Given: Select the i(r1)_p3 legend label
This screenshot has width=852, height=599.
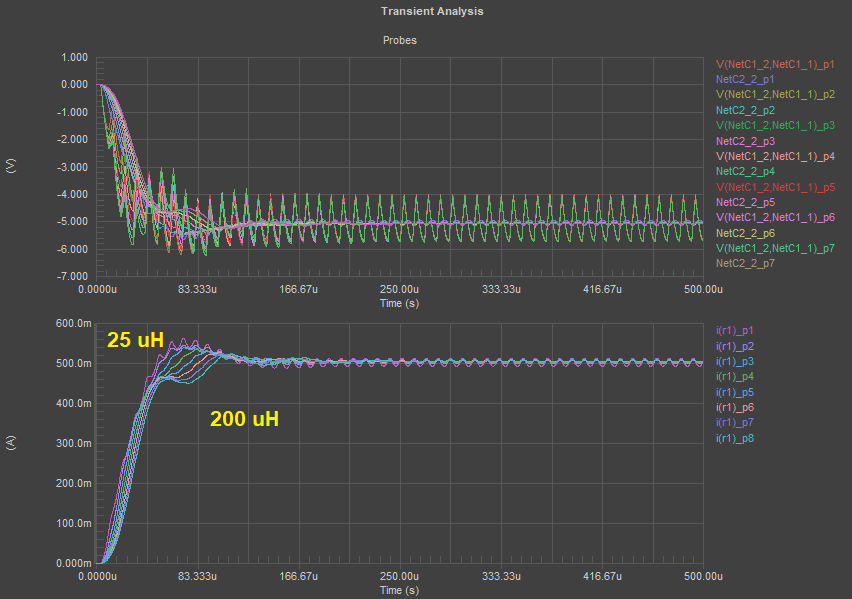Looking at the screenshot, I should click(734, 361).
